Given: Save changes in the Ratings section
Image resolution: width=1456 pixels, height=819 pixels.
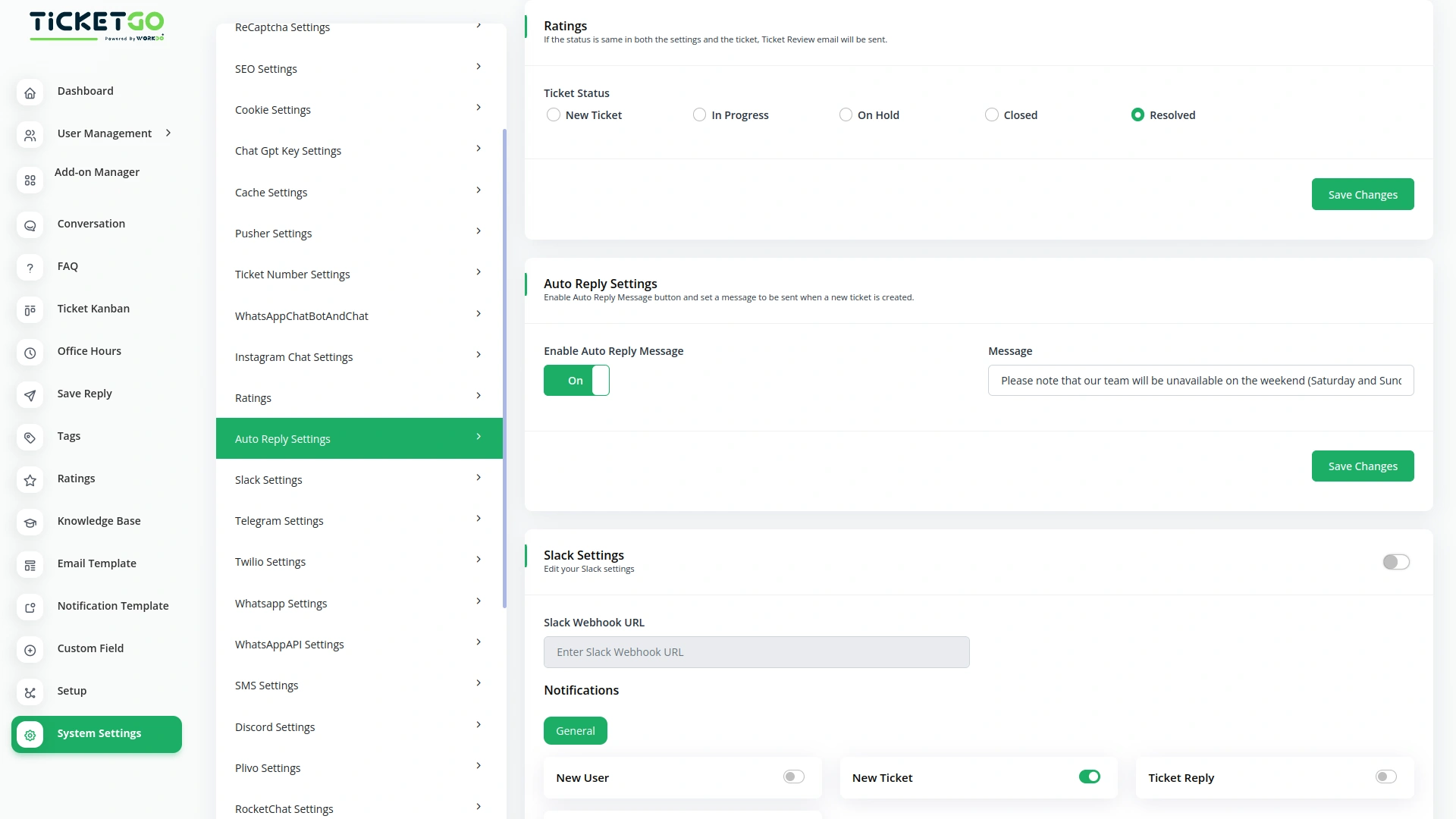Looking at the screenshot, I should (1362, 194).
